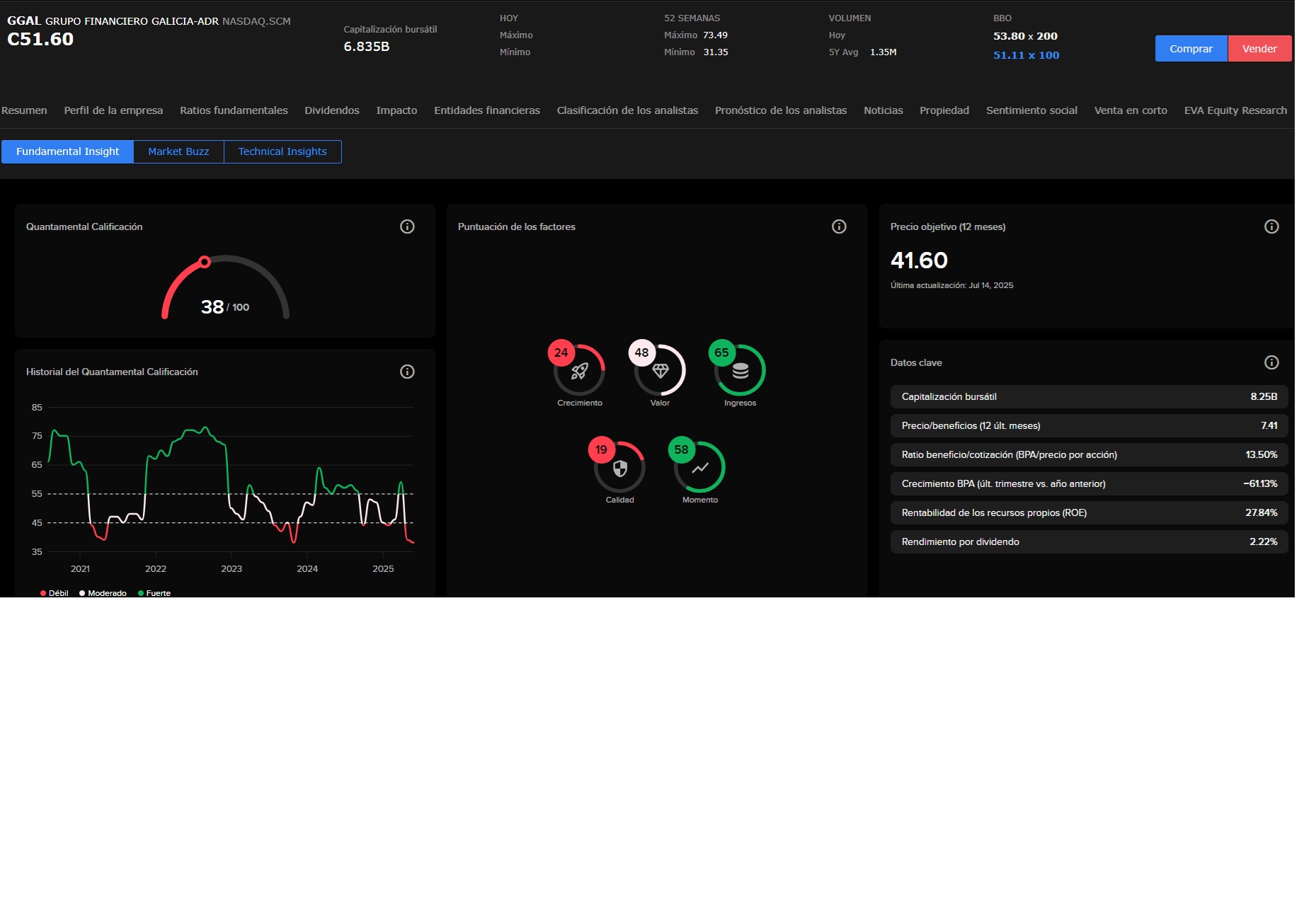Select the Crecimiento rocket factor icon
Screen dimensions: 1316x906
(x=580, y=371)
